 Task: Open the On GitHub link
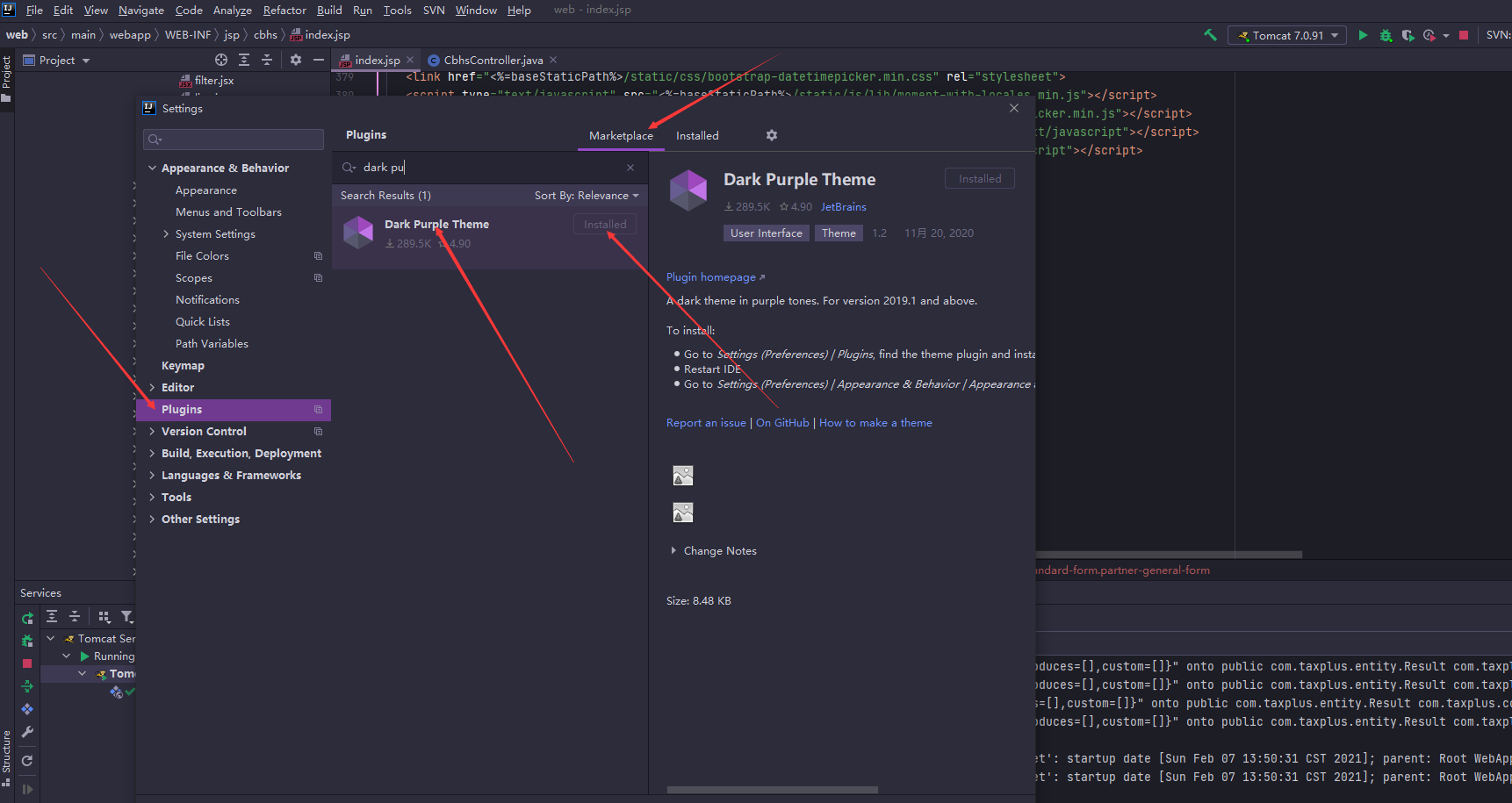tap(782, 422)
